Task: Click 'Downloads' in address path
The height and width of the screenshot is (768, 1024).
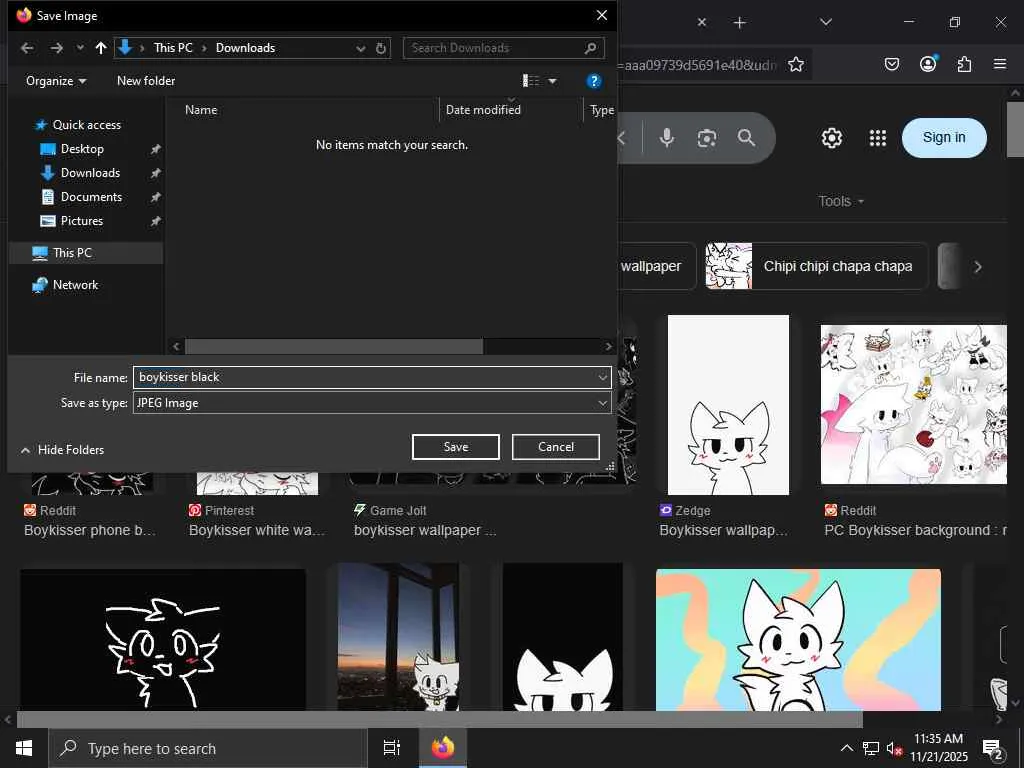Action: [x=245, y=48]
